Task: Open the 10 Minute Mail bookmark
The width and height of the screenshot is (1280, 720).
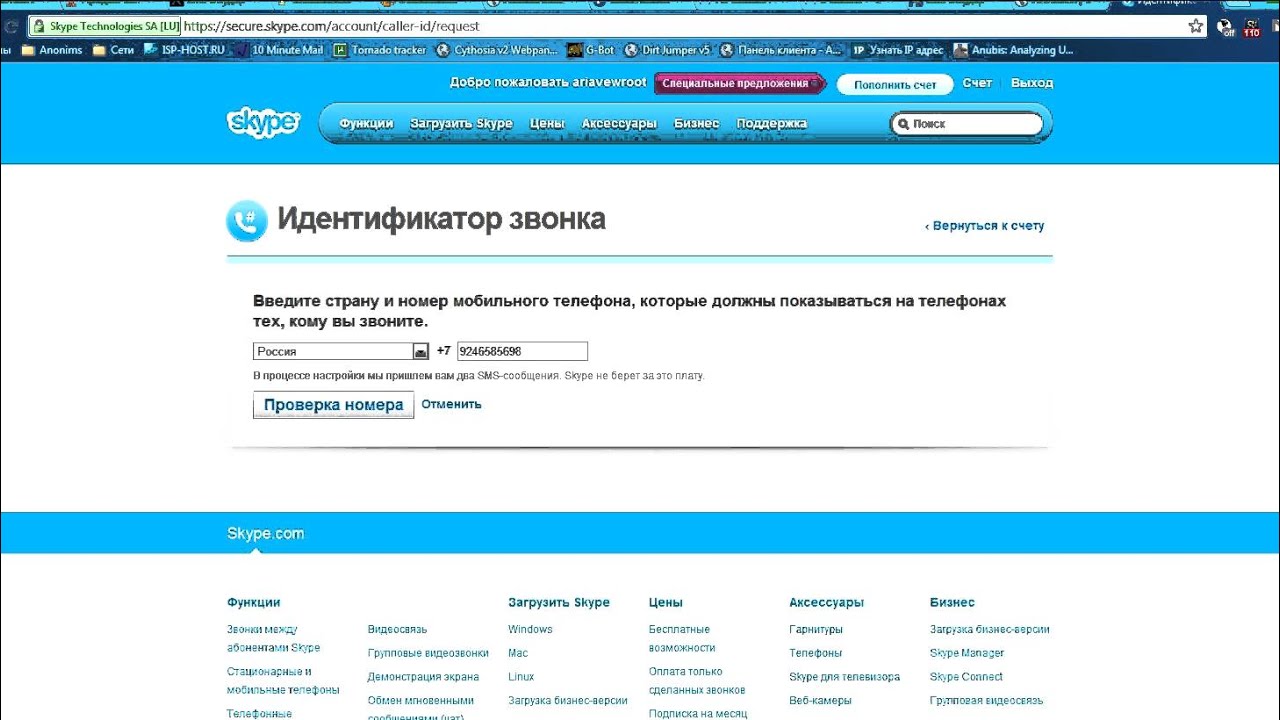Action: (279, 50)
